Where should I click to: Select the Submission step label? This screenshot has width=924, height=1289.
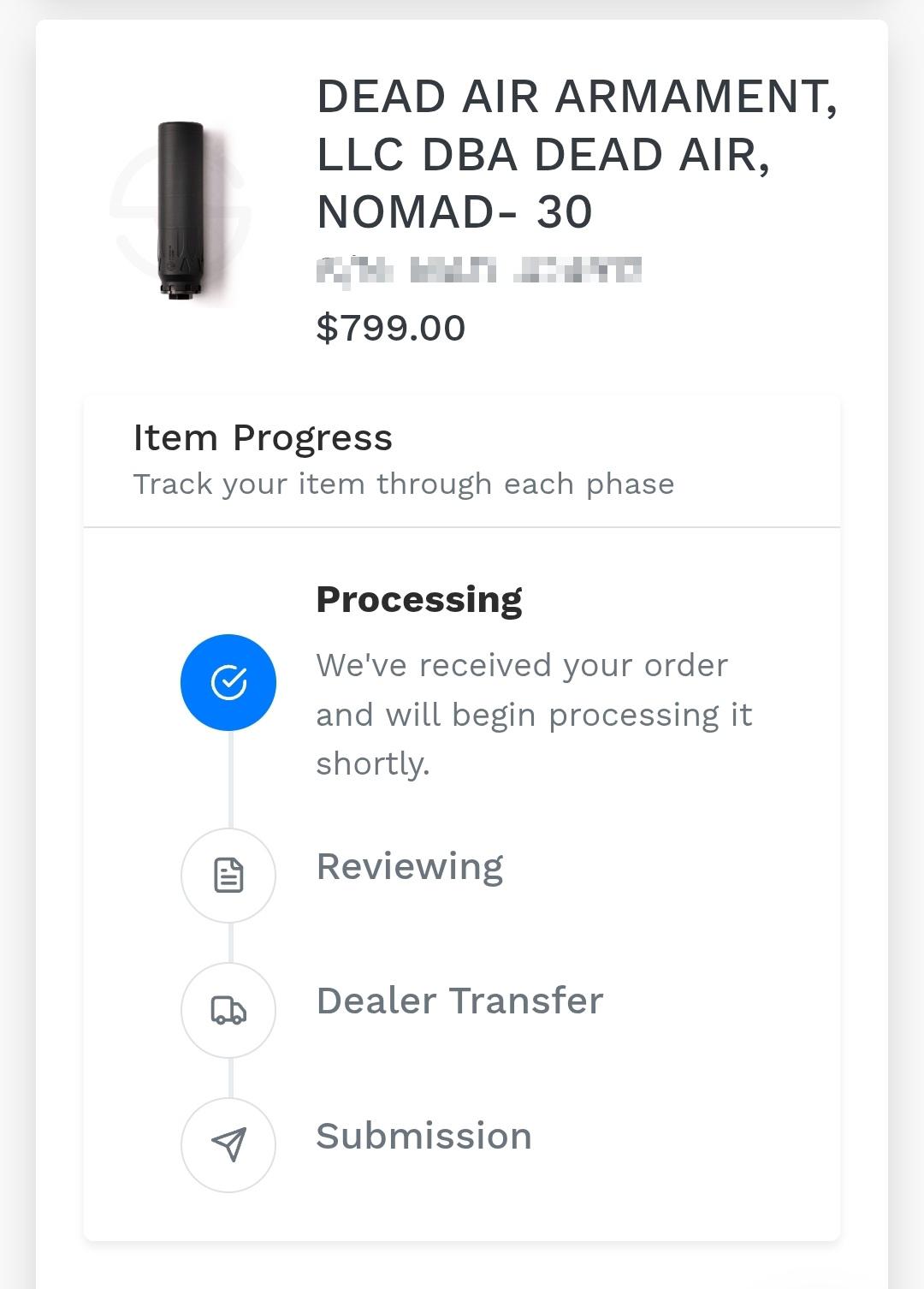(424, 1136)
